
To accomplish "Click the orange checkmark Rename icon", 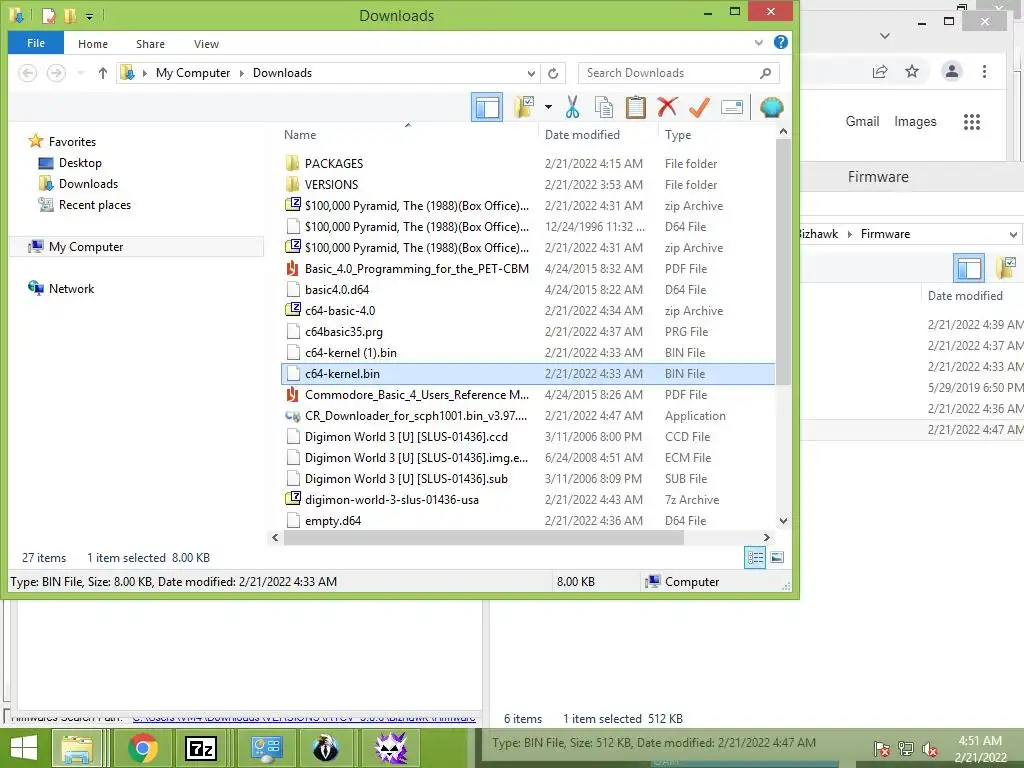I will pos(699,107).
